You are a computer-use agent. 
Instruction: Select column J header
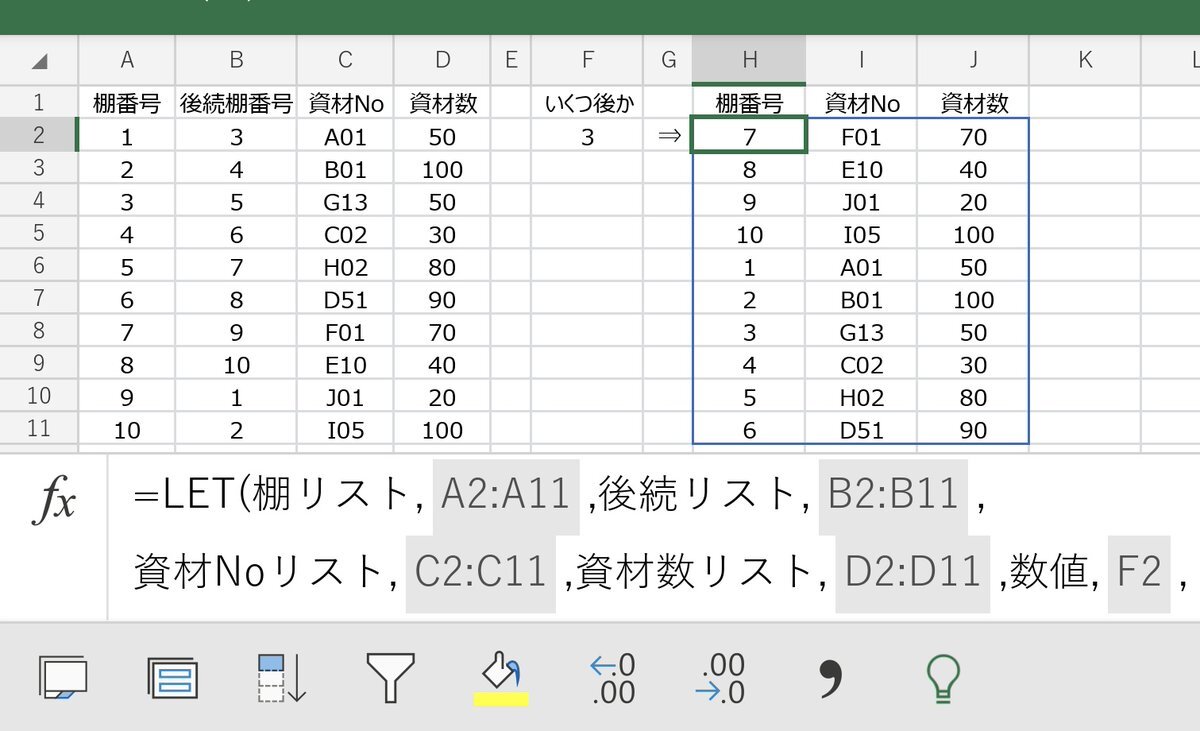tap(974, 60)
